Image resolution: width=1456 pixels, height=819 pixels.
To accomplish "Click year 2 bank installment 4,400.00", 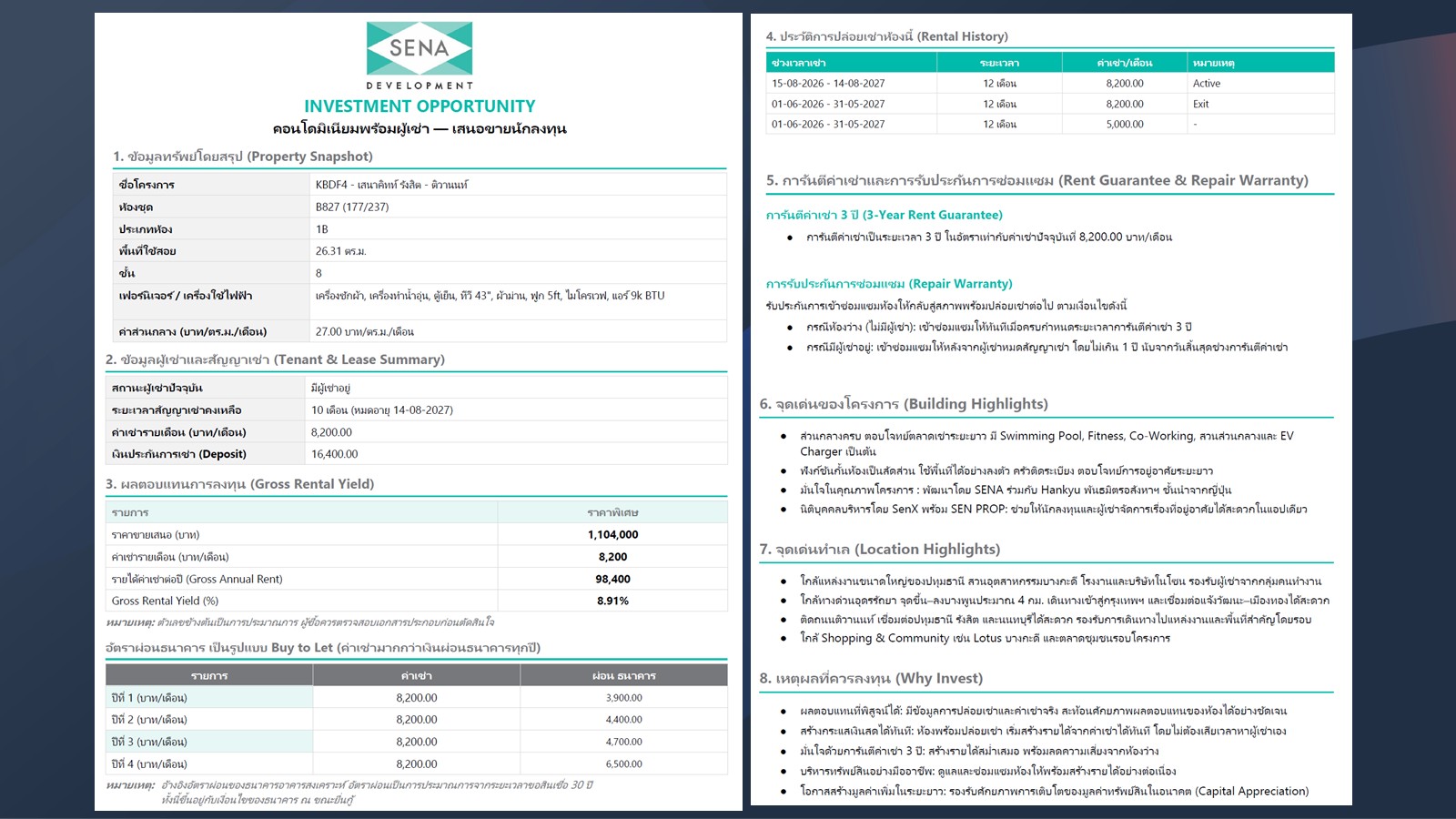I will click(623, 720).
